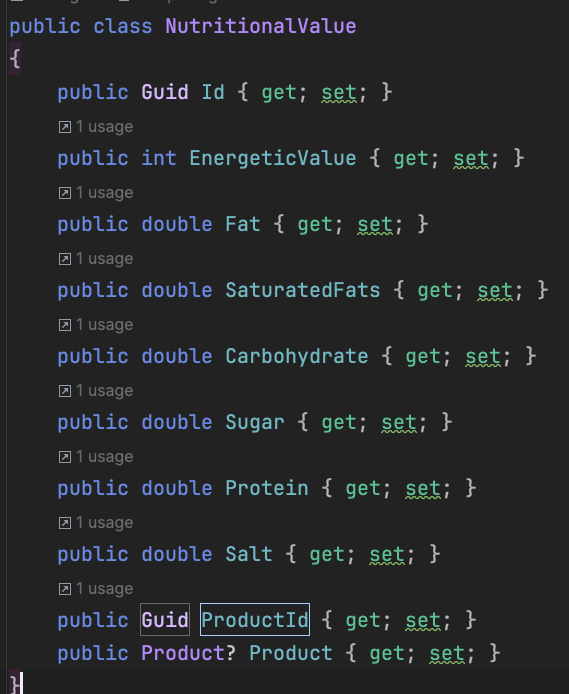Place cursor at opening class brace
The width and height of the screenshot is (569, 694).
(x=15, y=59)
